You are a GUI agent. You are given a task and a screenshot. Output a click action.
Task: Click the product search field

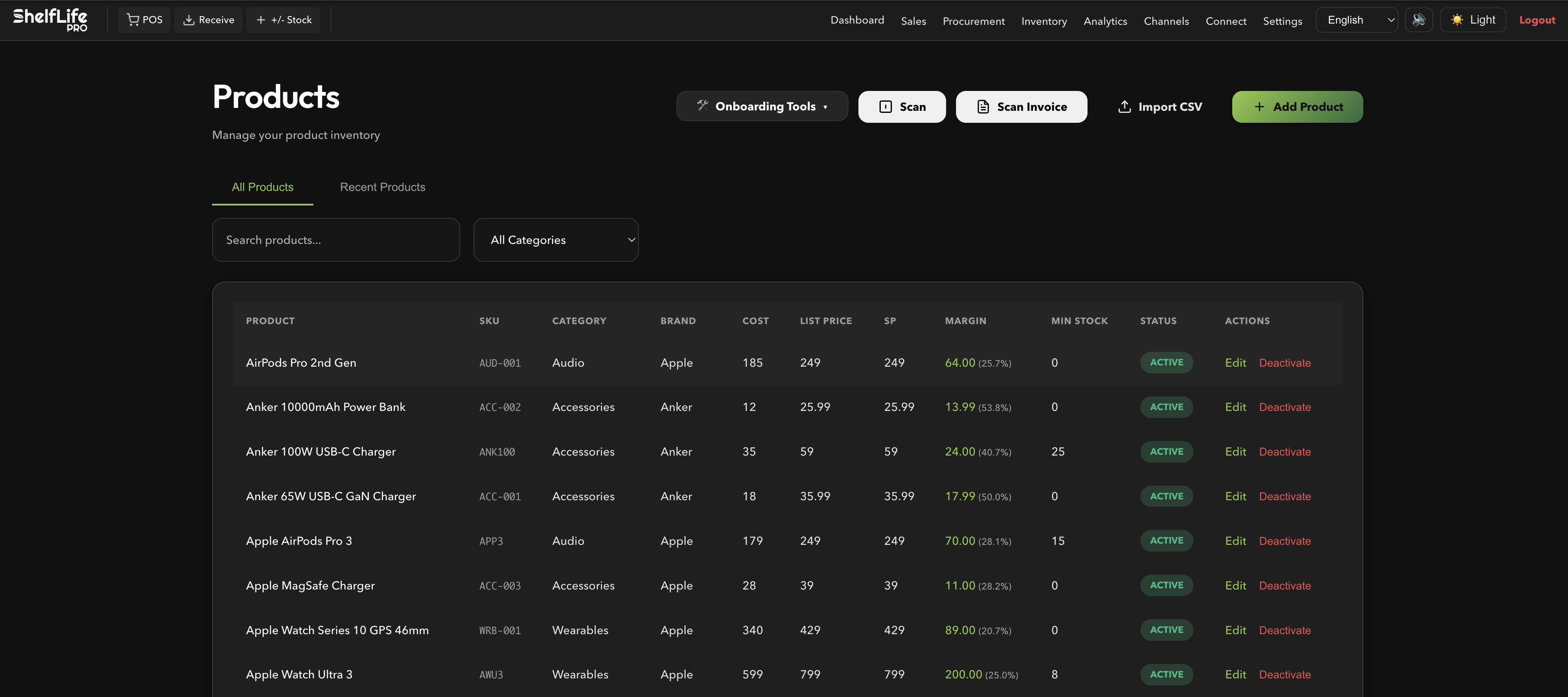tap(335, 239)
